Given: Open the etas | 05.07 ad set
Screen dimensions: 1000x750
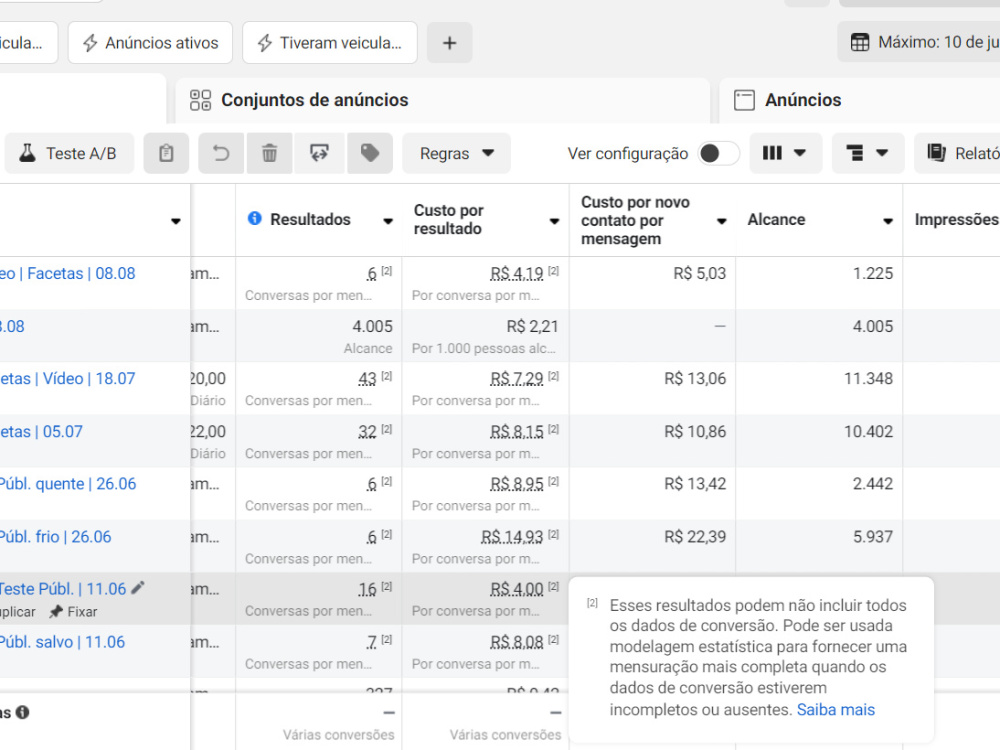Looking at the screenshot, I should [x=41, y=432].
